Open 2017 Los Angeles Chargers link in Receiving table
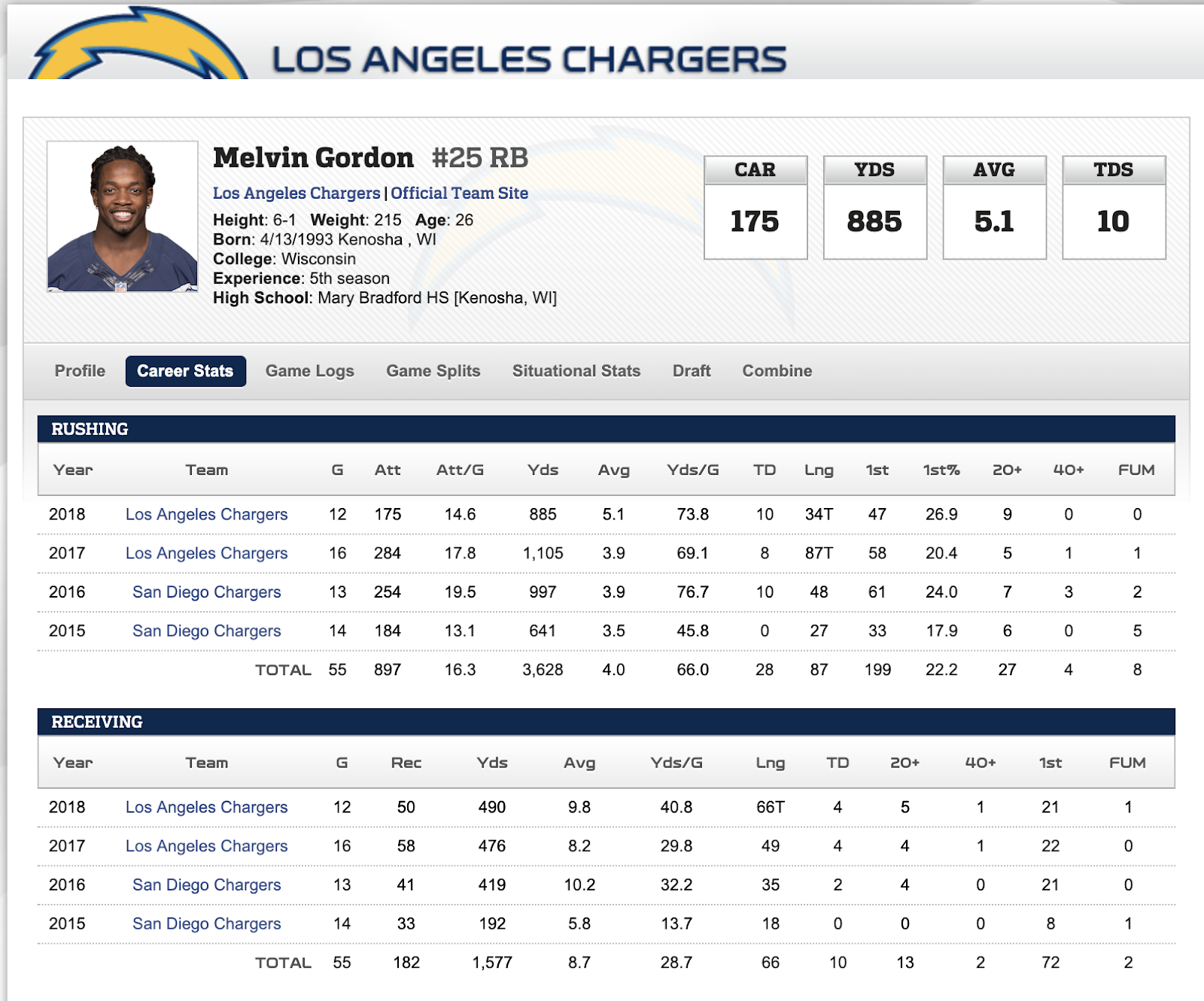Image resolution: width=1204 pixels, height=1001 pixels. (207, 847)
